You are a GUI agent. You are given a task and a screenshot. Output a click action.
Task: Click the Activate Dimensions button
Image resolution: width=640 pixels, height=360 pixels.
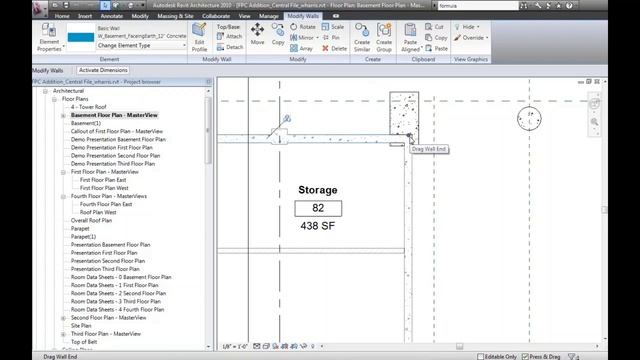[103, 70]
